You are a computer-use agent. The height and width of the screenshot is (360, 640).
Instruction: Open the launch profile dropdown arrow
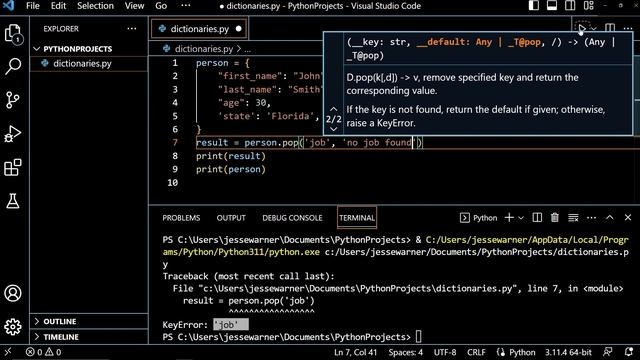click(x=521, y=218)
